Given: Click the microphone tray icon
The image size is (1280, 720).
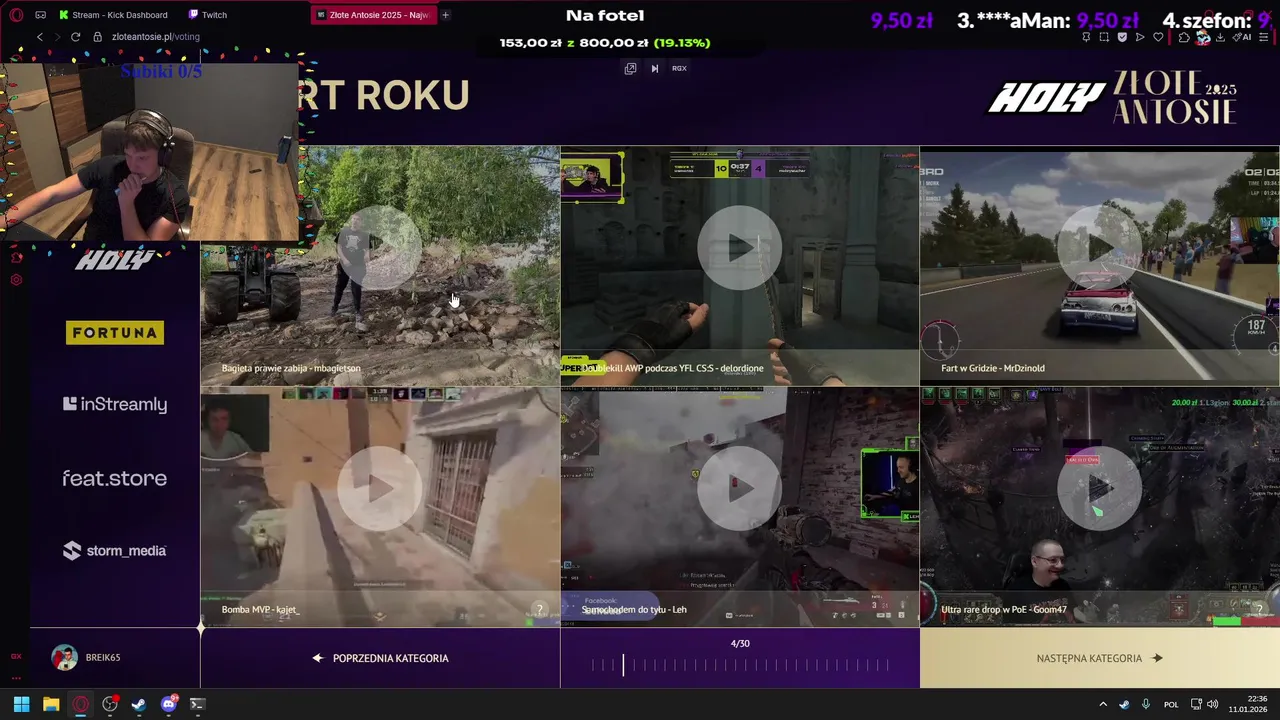Looking at the screenshot, I should pos(1146,704).
